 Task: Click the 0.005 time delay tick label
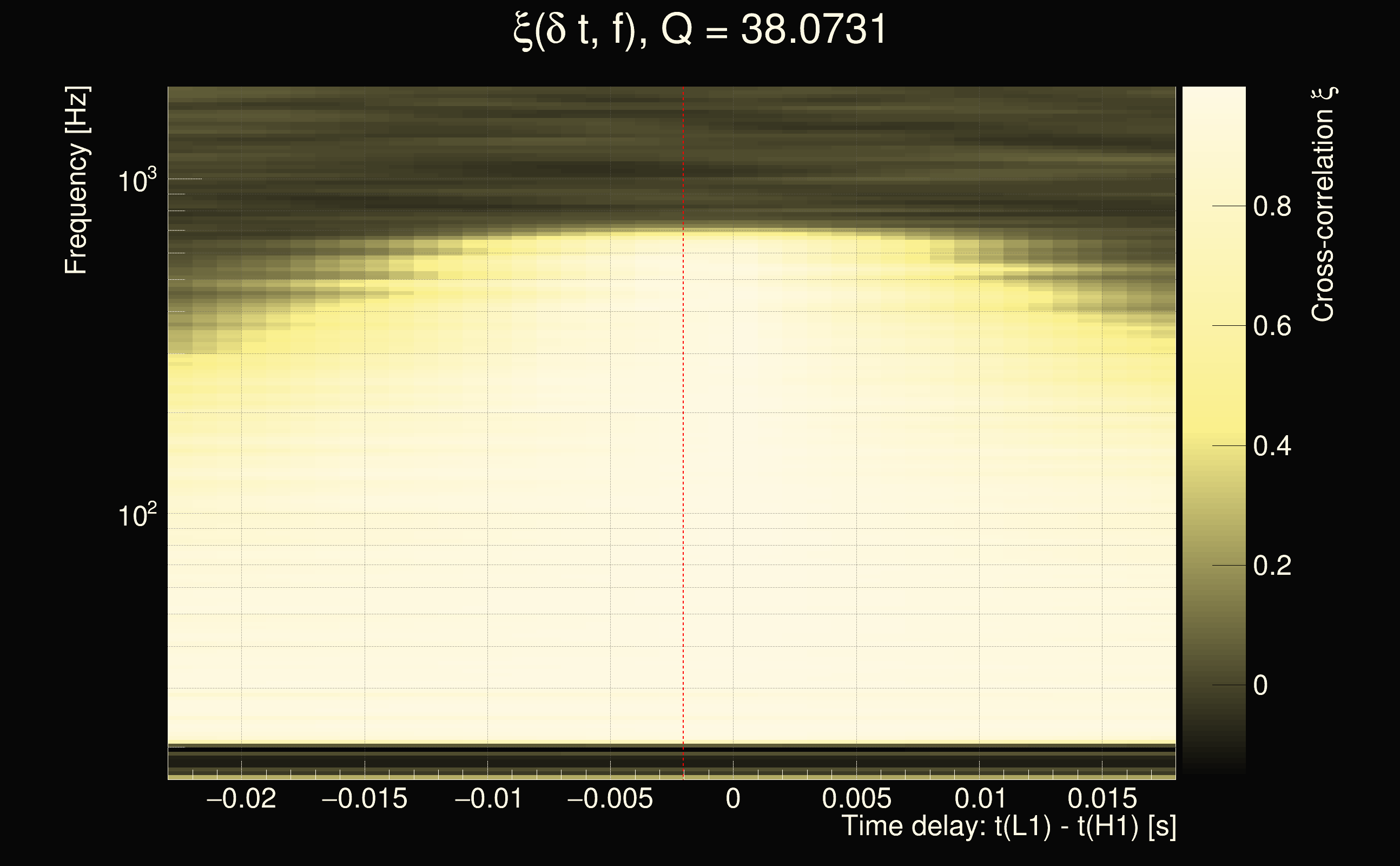tap(856, 798)
